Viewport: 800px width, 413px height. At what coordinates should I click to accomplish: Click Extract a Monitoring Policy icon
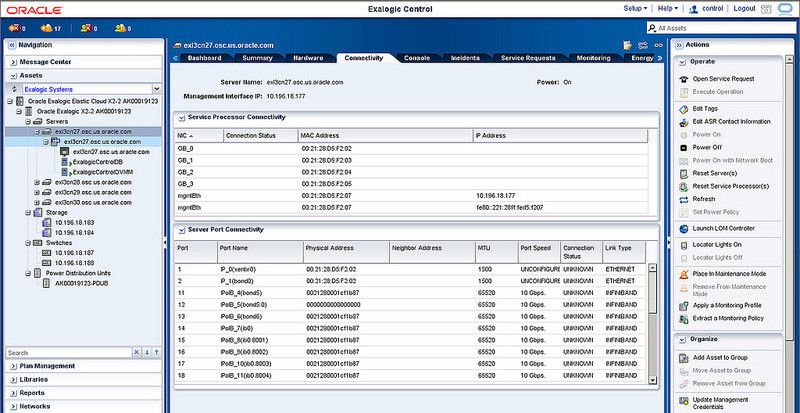click(684, 319)
